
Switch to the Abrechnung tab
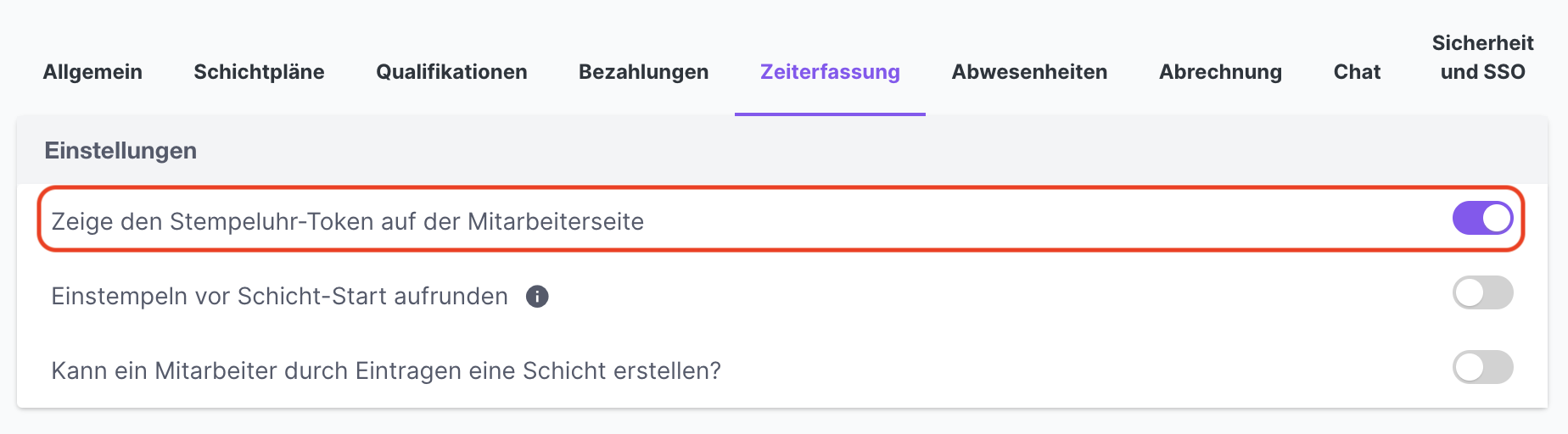(x=1220, y=72)
